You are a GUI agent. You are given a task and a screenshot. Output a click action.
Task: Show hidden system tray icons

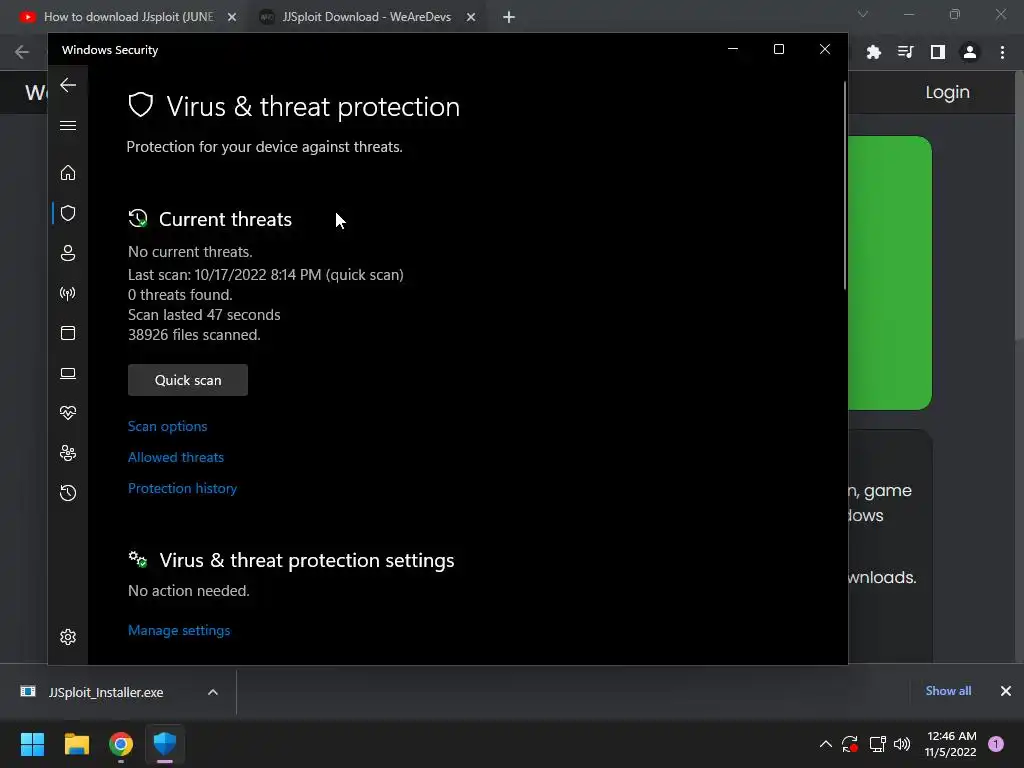[x=825, y=744]
